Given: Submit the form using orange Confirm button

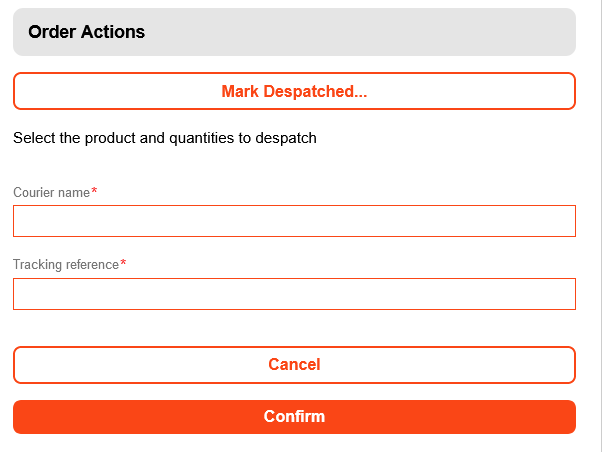Looking at the screenshot, I should (294, 417).
